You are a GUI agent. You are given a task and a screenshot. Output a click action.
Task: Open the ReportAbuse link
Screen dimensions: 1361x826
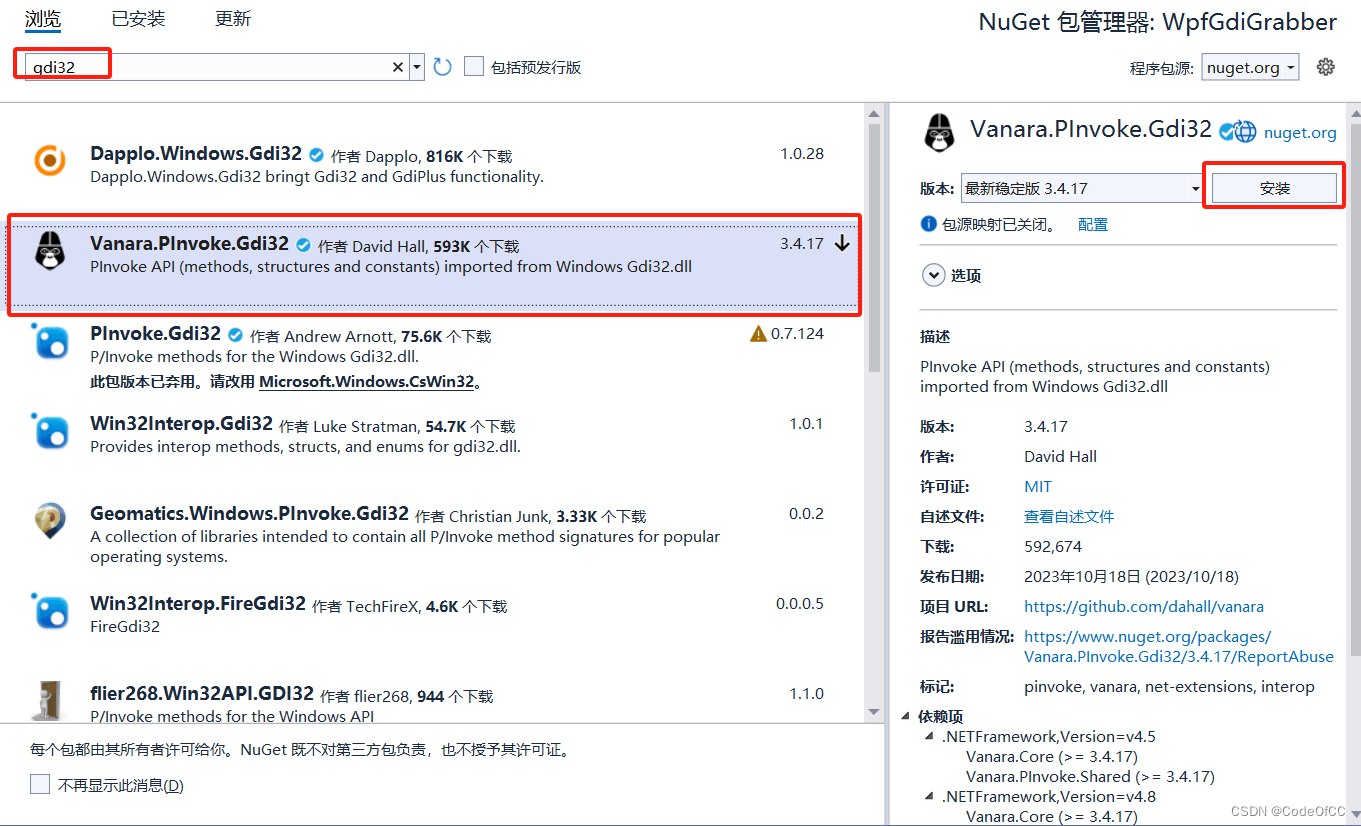click(1179, 647)
